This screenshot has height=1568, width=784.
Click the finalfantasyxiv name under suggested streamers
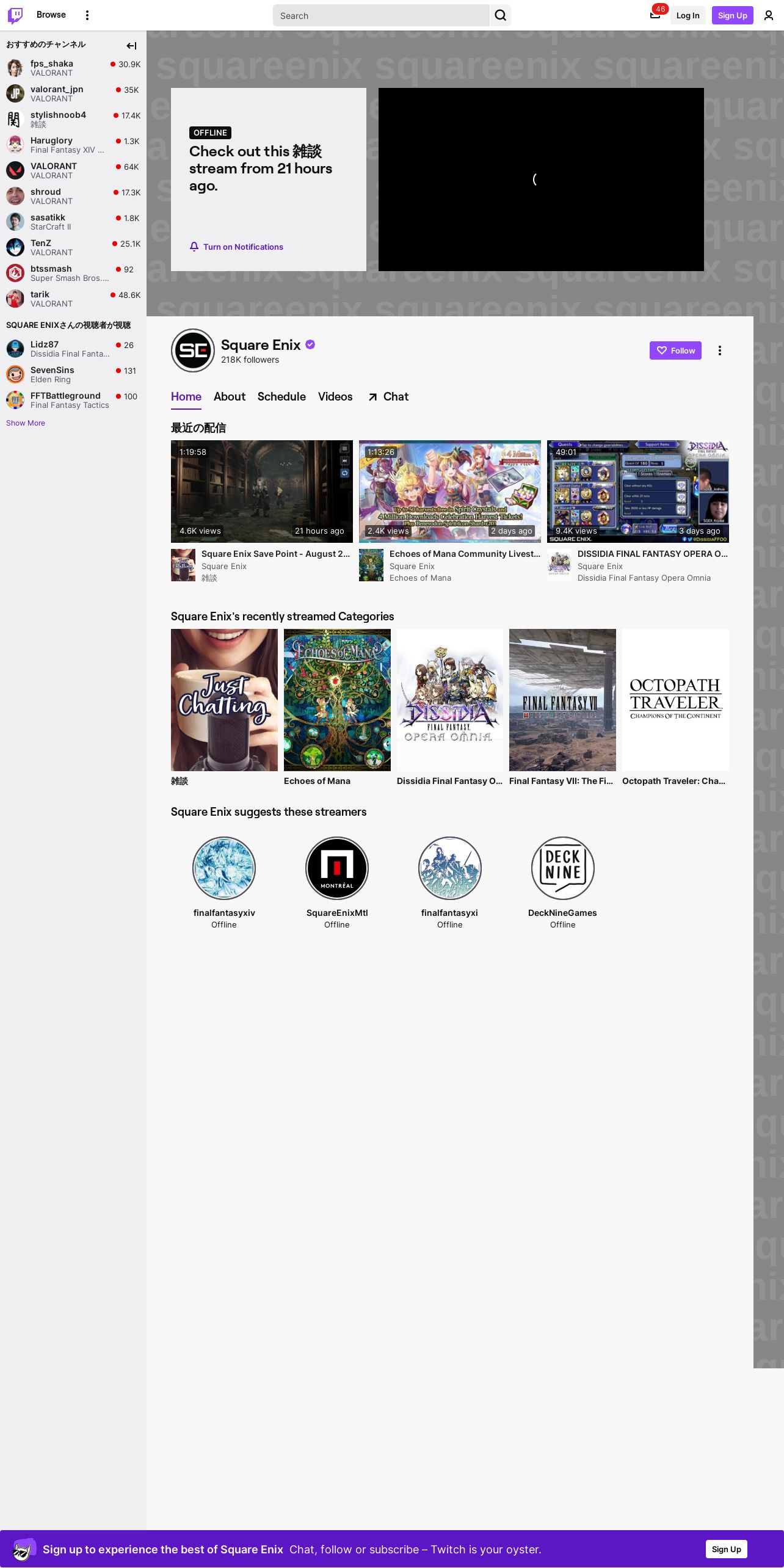pyautogui.click(x=224, y=913)
